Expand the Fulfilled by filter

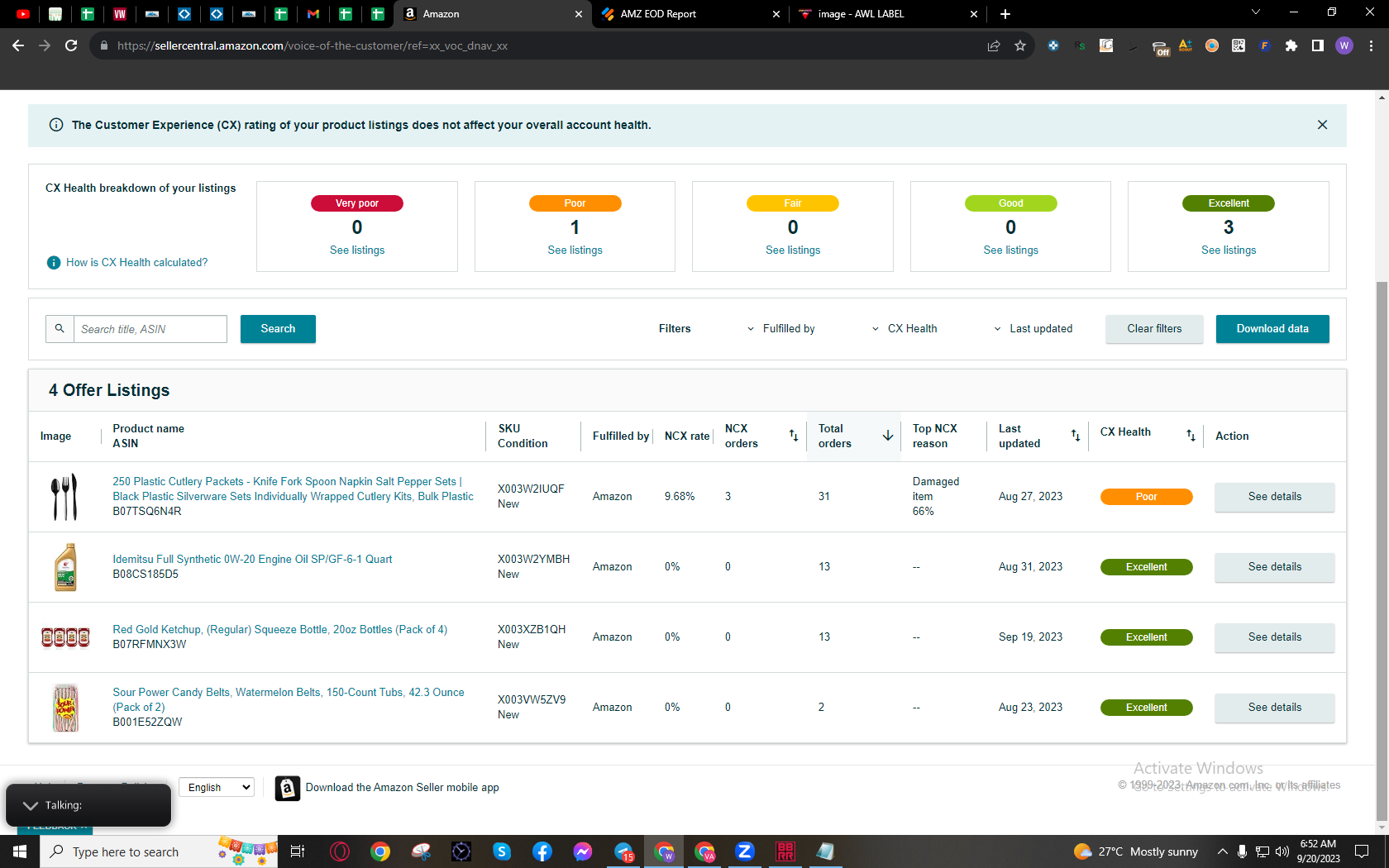(780, 329)
